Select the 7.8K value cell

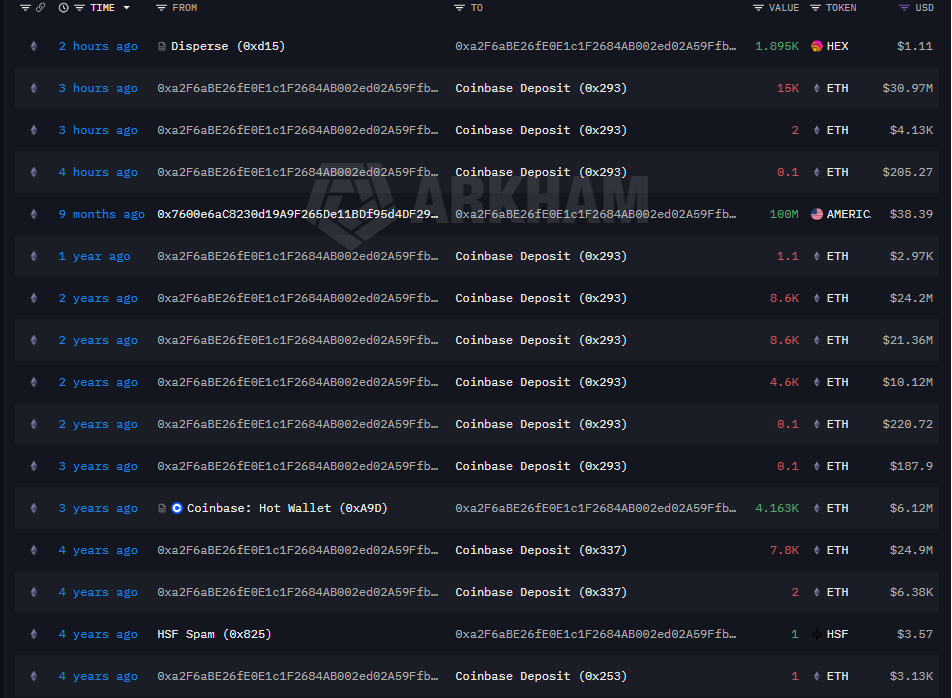784,550
